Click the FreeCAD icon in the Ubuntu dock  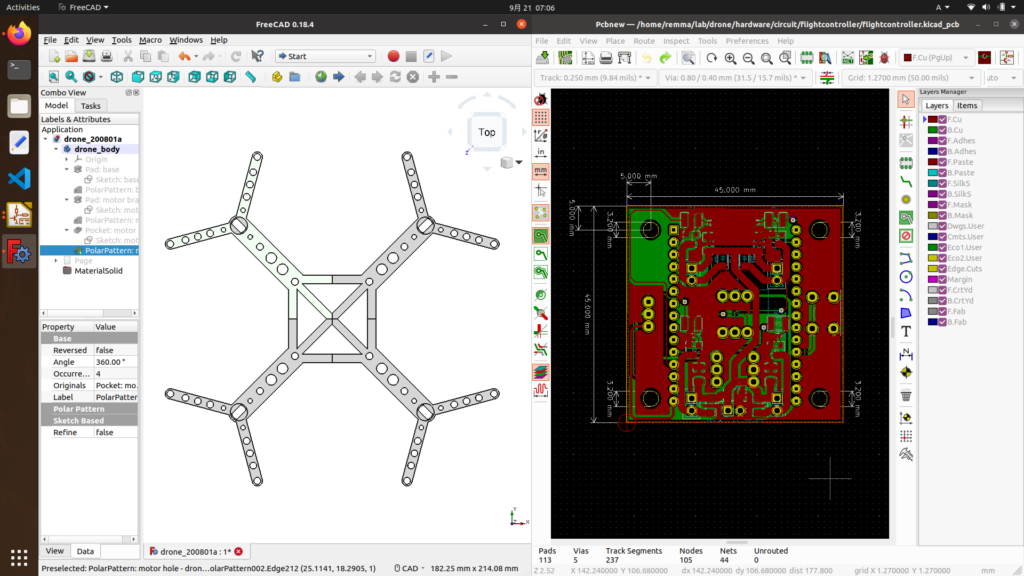17,252
